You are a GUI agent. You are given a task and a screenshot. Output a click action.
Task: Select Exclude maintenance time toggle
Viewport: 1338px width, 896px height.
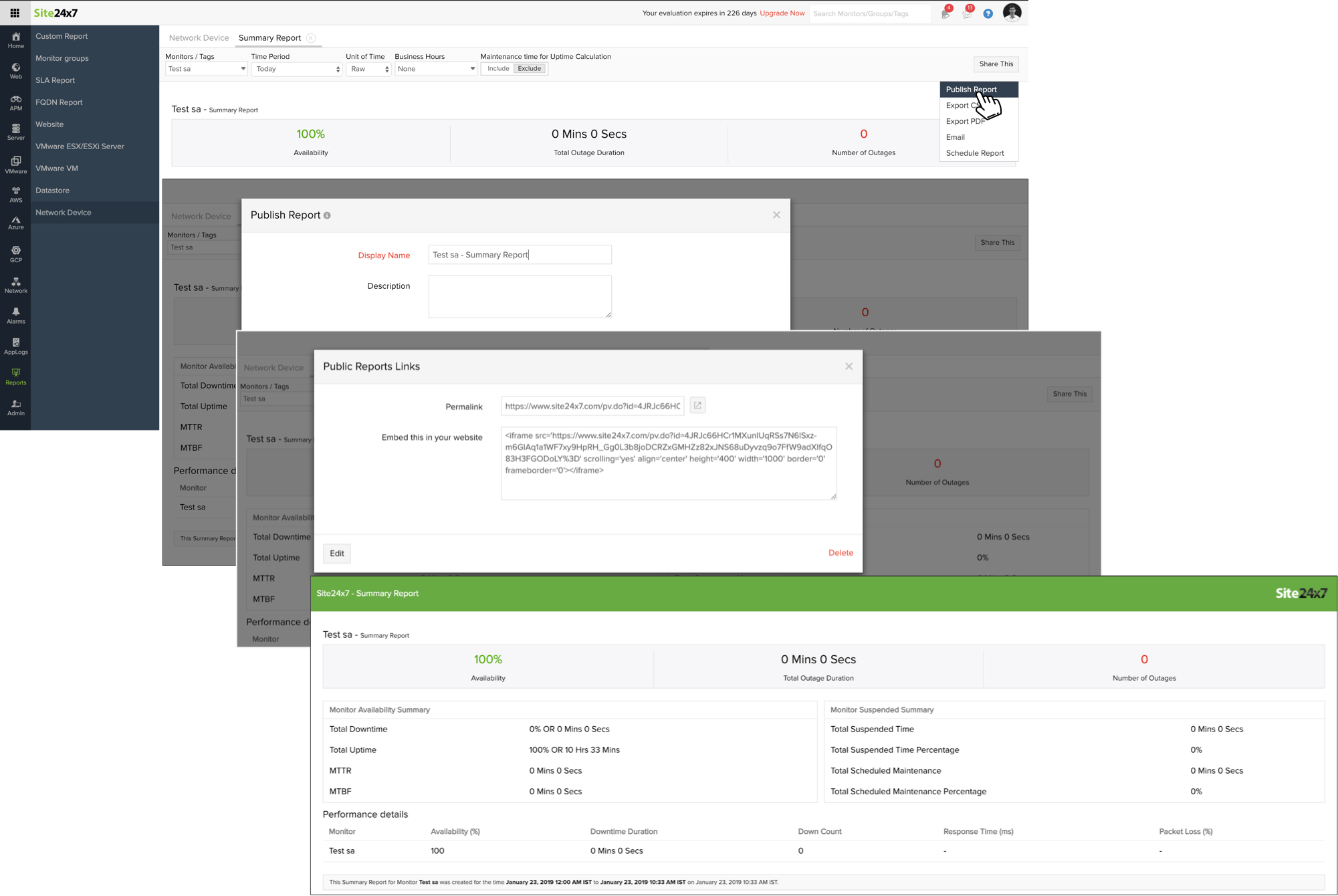(x=530, y=68)
